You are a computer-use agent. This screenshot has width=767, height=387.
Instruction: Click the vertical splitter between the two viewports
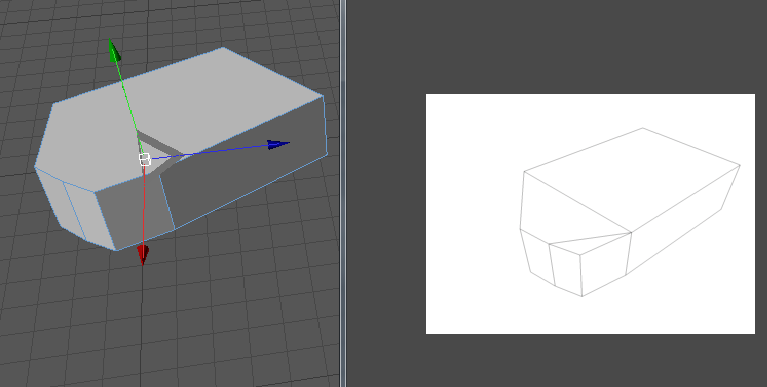click(x=343, y=193)
